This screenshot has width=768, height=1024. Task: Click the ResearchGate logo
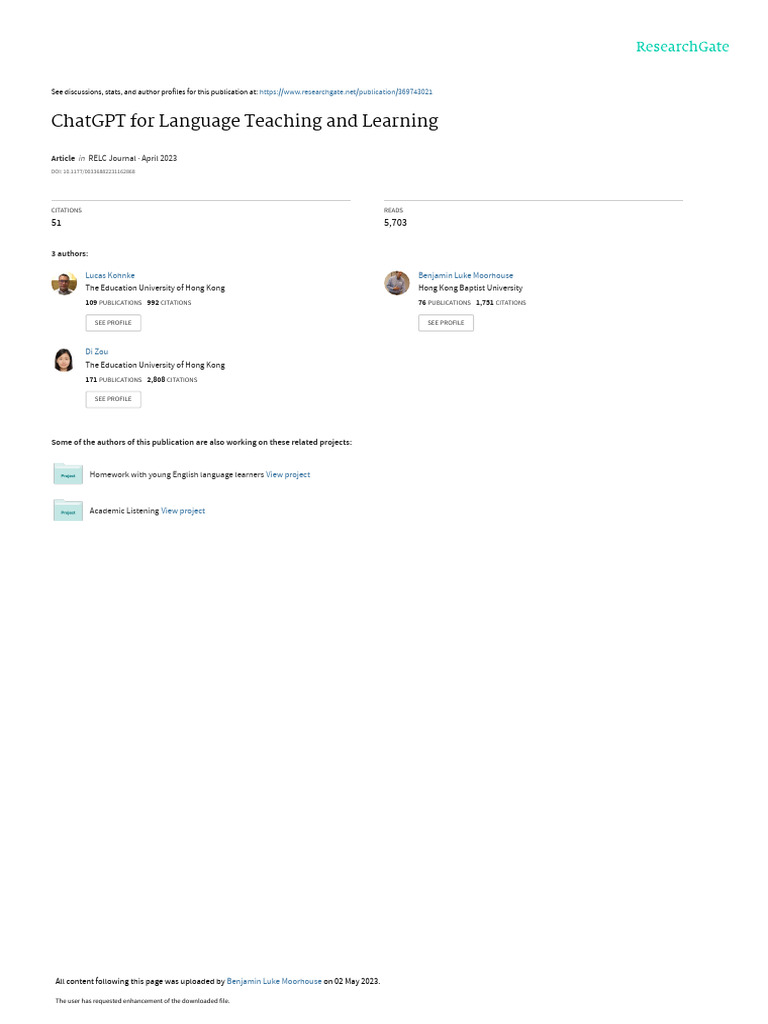[x=682, y=46]
